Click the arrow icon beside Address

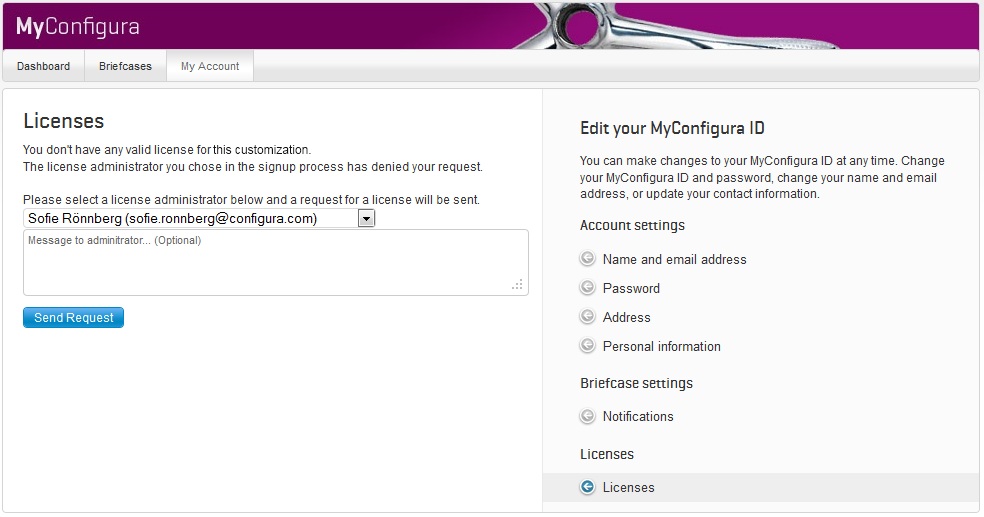point(587,316)
